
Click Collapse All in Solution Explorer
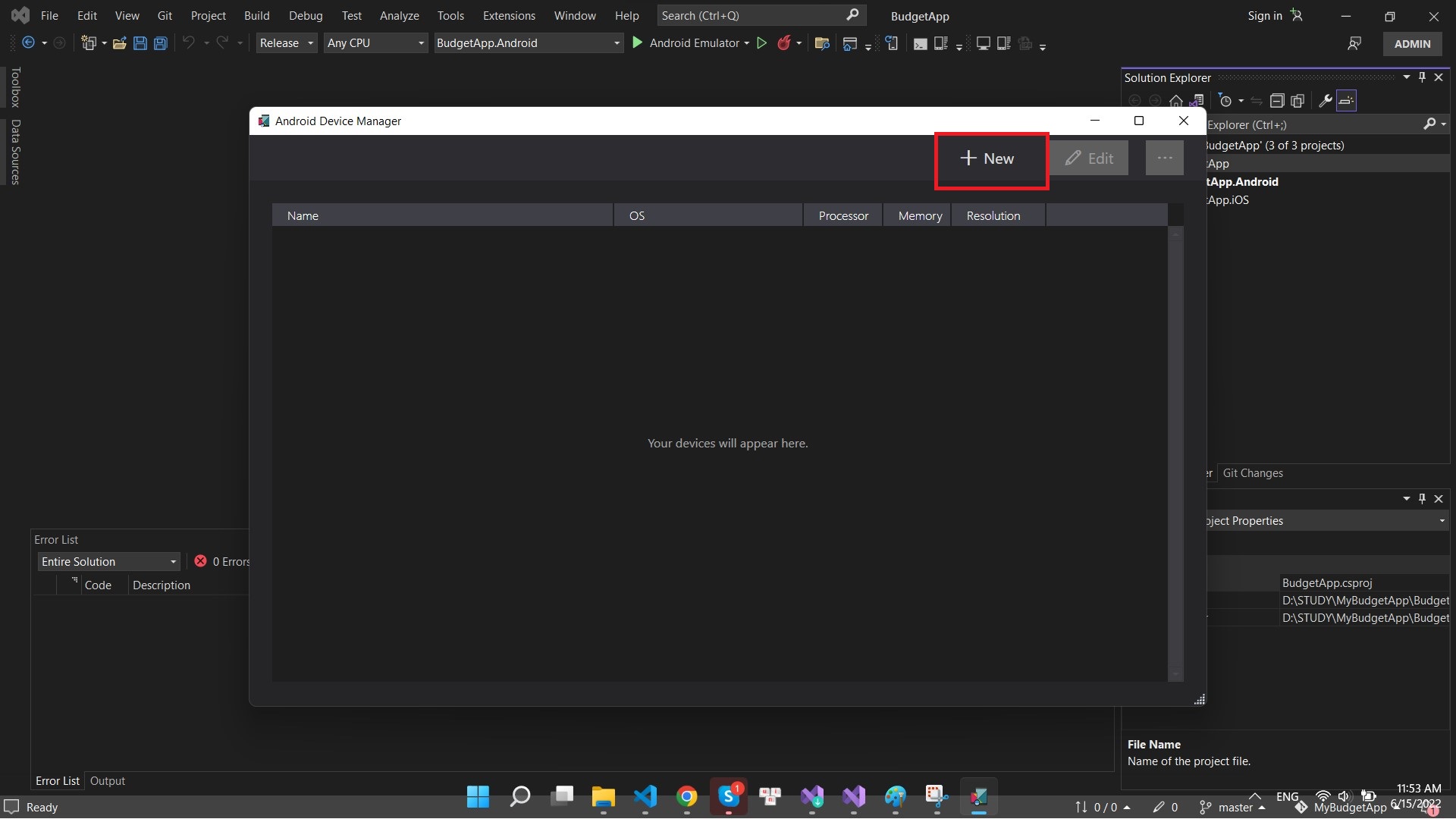1277,100
